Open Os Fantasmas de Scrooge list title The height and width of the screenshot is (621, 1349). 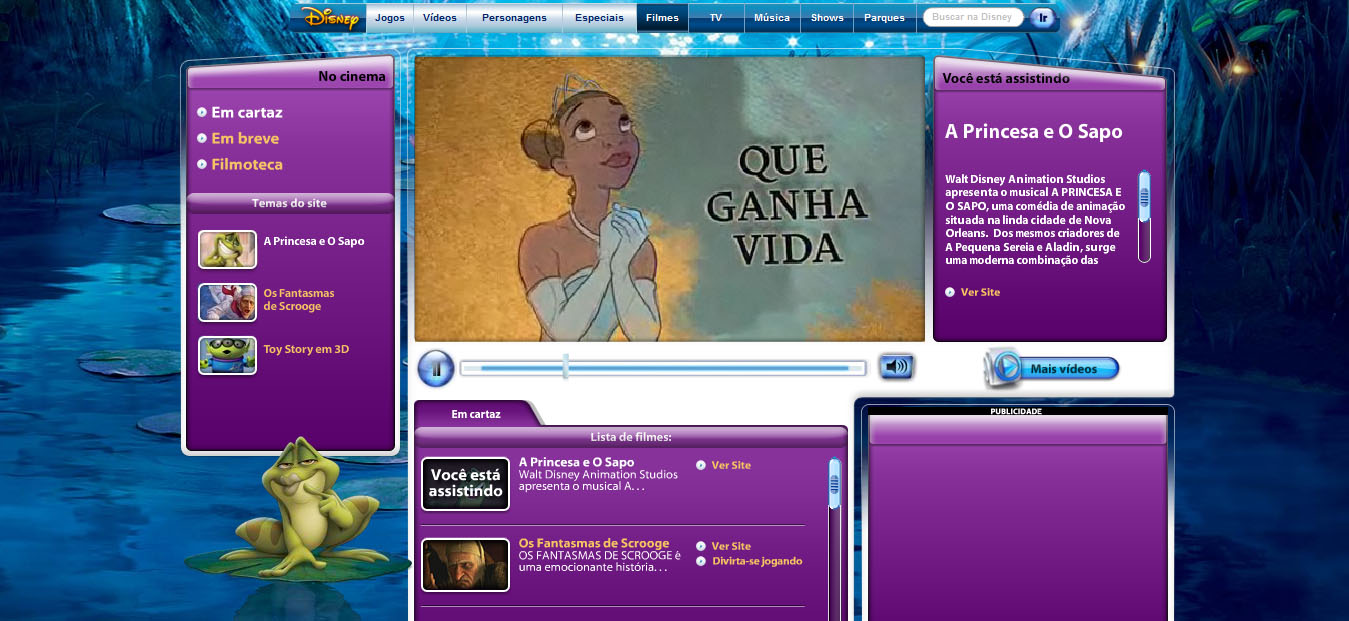594,543
